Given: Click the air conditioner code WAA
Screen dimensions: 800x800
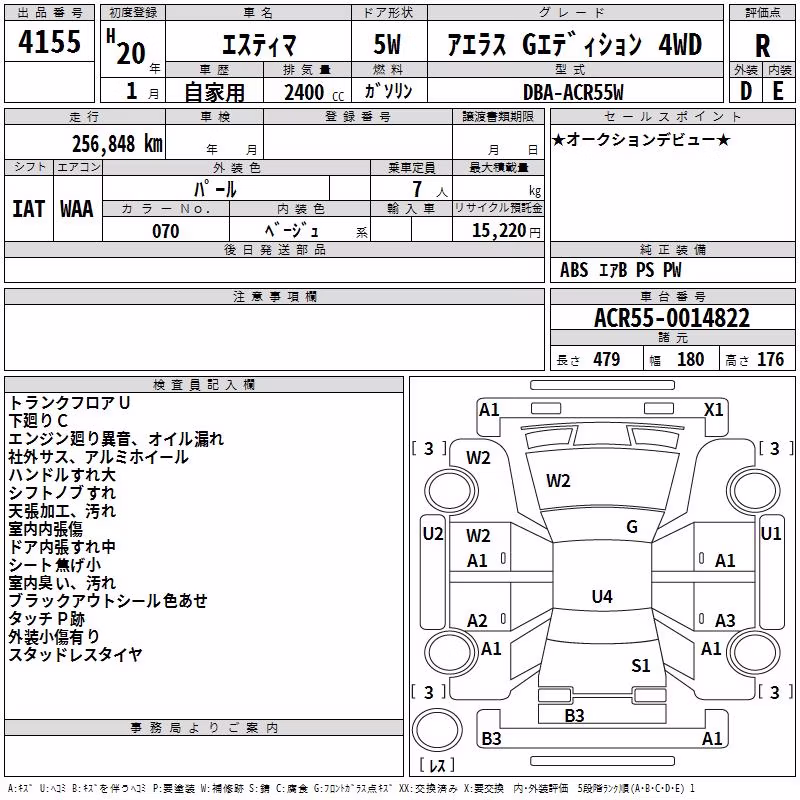Looking at the screenshot, I should pos(77,209).
